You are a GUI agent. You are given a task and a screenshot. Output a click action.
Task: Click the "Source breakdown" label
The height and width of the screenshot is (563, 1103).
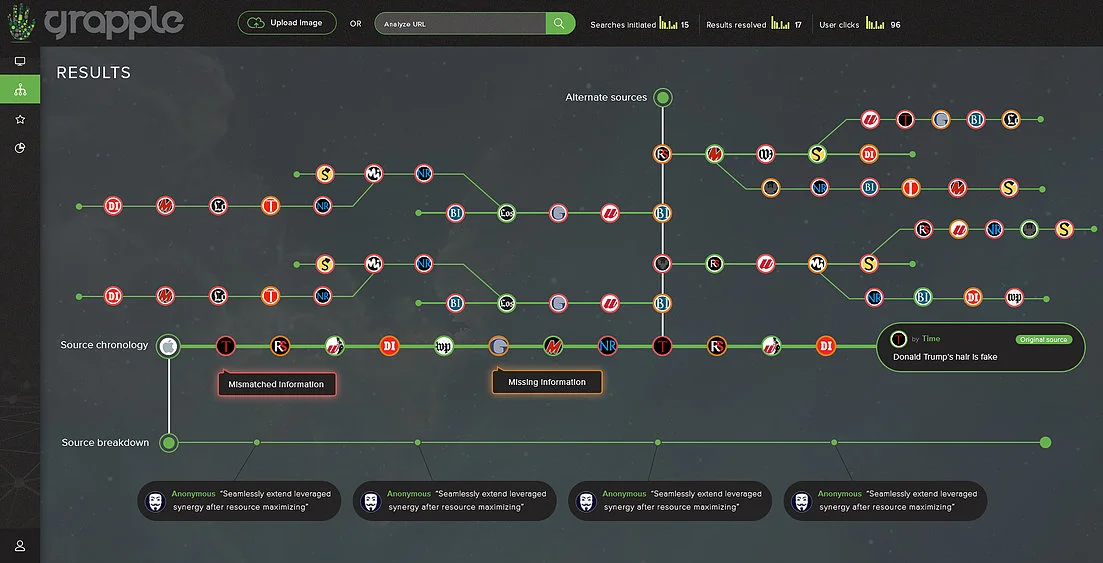pyautogui.click(x=105, y=443)
